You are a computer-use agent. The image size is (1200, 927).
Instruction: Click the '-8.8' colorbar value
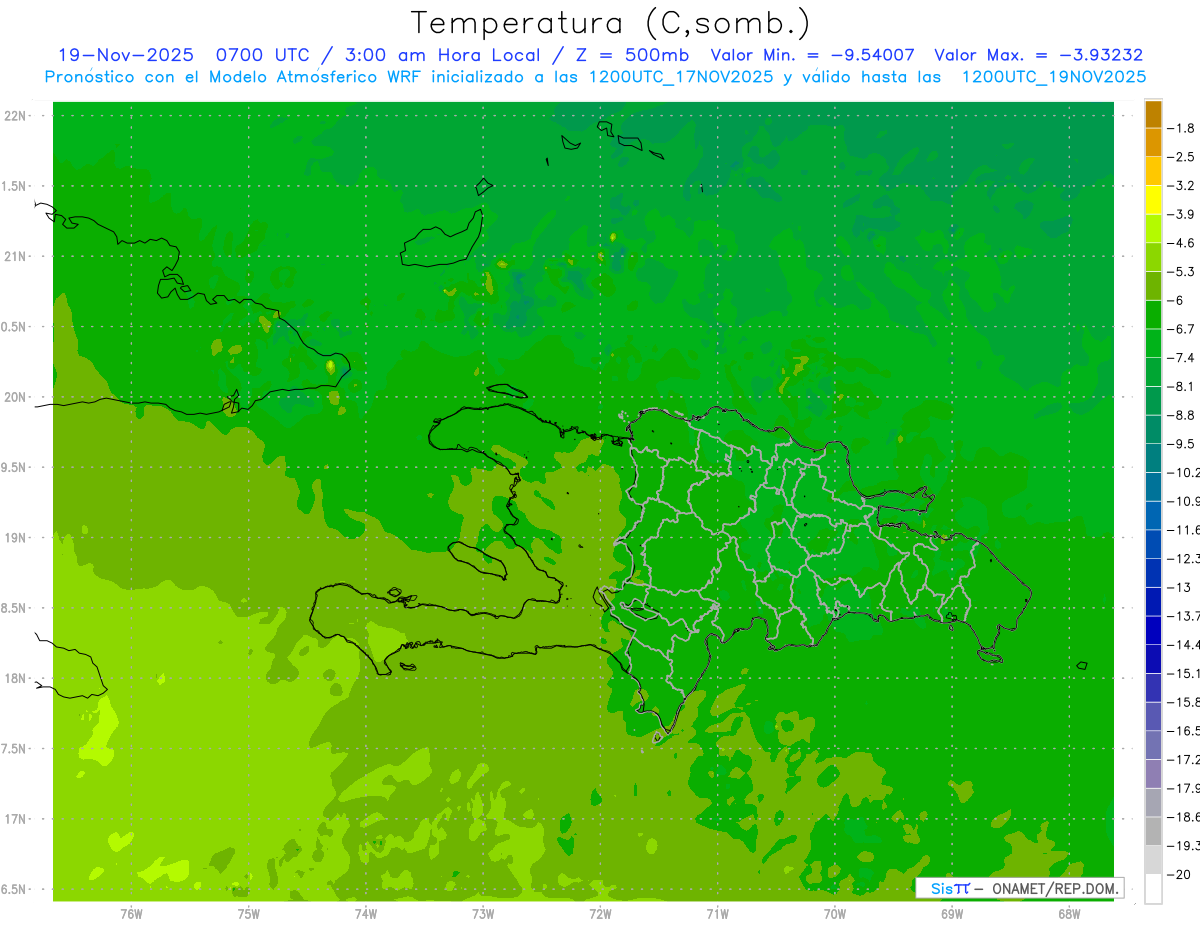tap(1181, 415)
